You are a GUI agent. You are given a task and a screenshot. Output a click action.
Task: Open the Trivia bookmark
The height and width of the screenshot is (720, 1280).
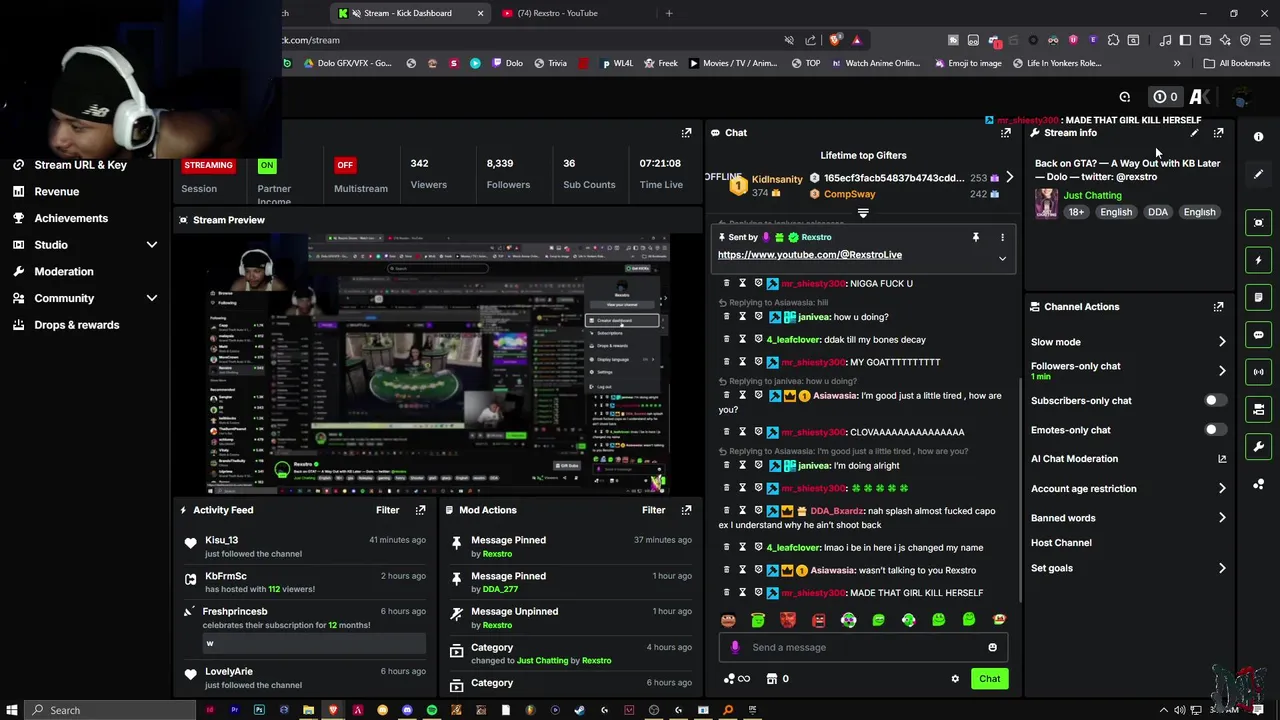point(550,63)
